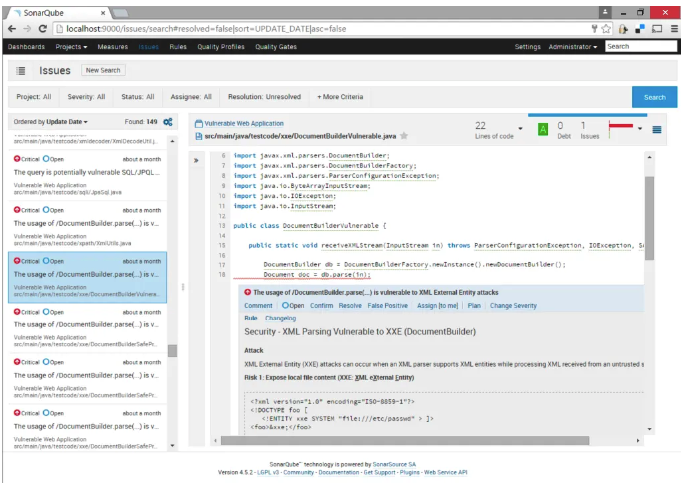Viewport: 681px width, 484px height.
Task: Select the SQL/JPQL query vulnerable issue
Action: click(x=87, y=176)
